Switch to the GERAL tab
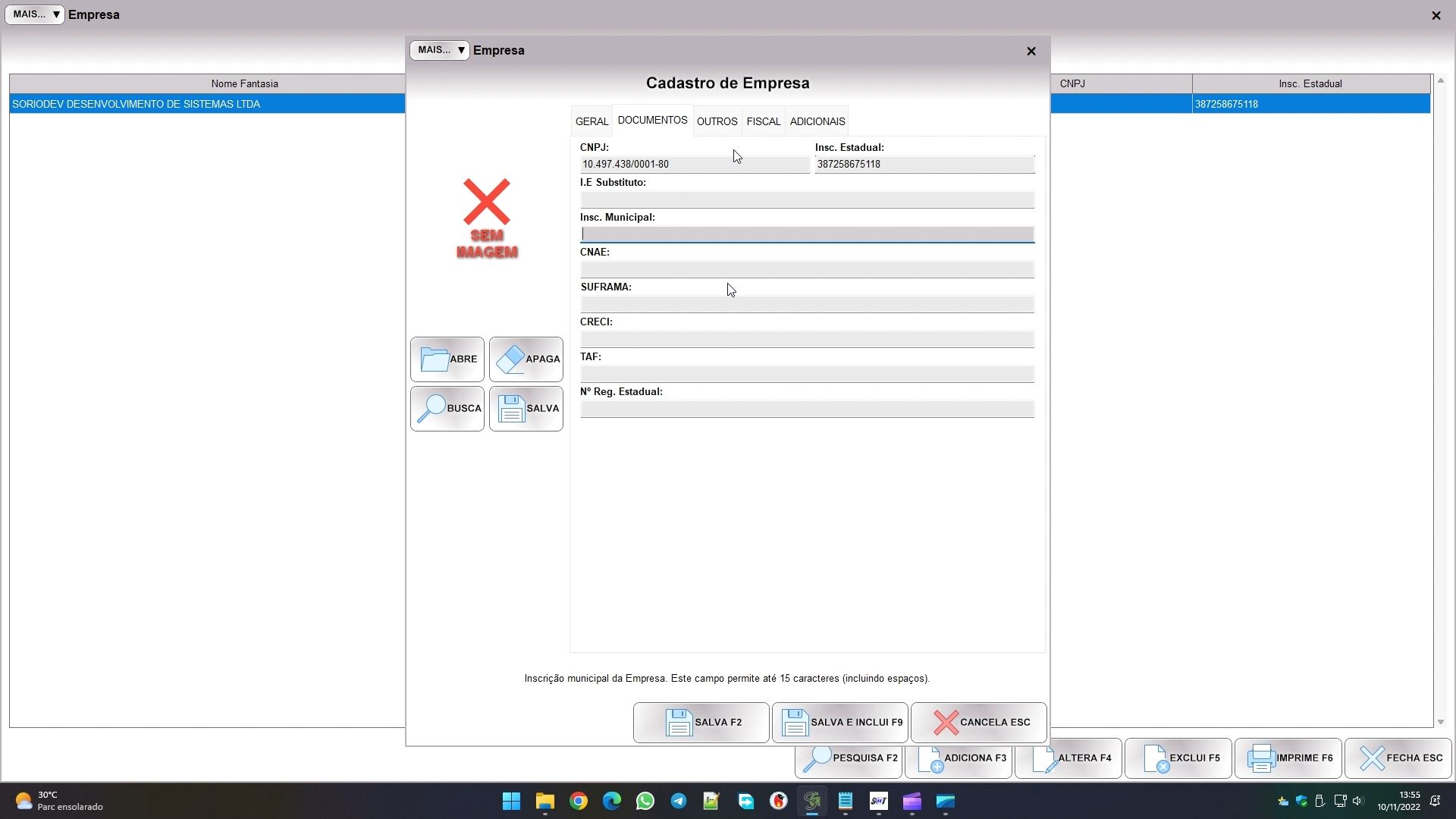Viewport: 1456px width, 819px height. point(591,121)
